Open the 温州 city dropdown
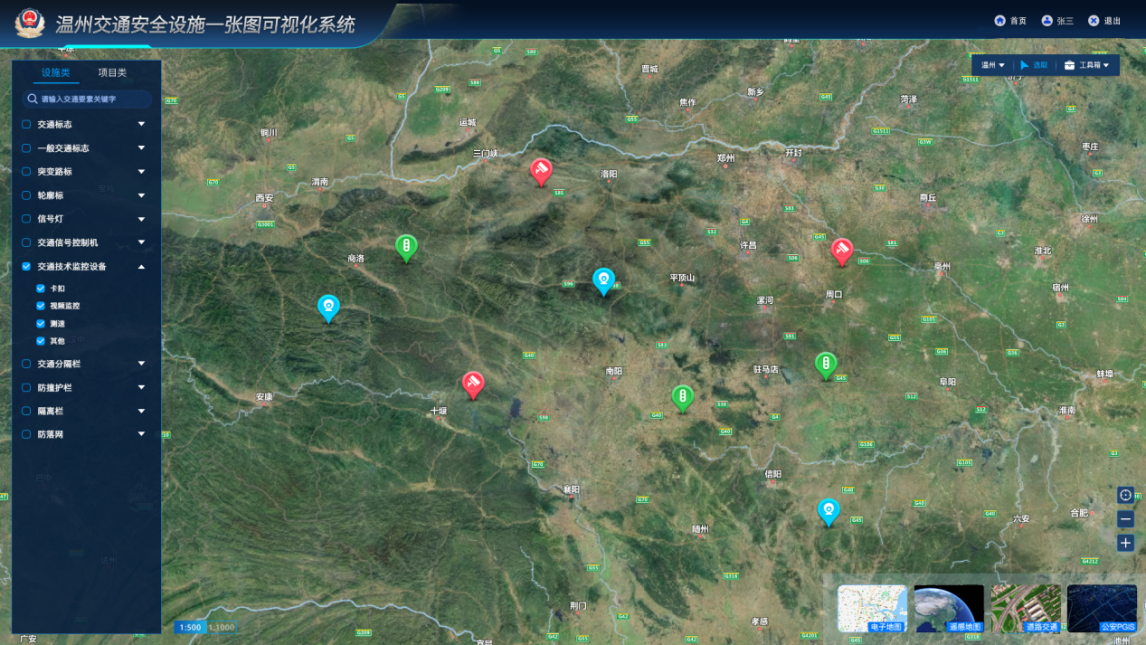Image resolution: width=1146 pixels, height=645 pixels. click(993, 65)
